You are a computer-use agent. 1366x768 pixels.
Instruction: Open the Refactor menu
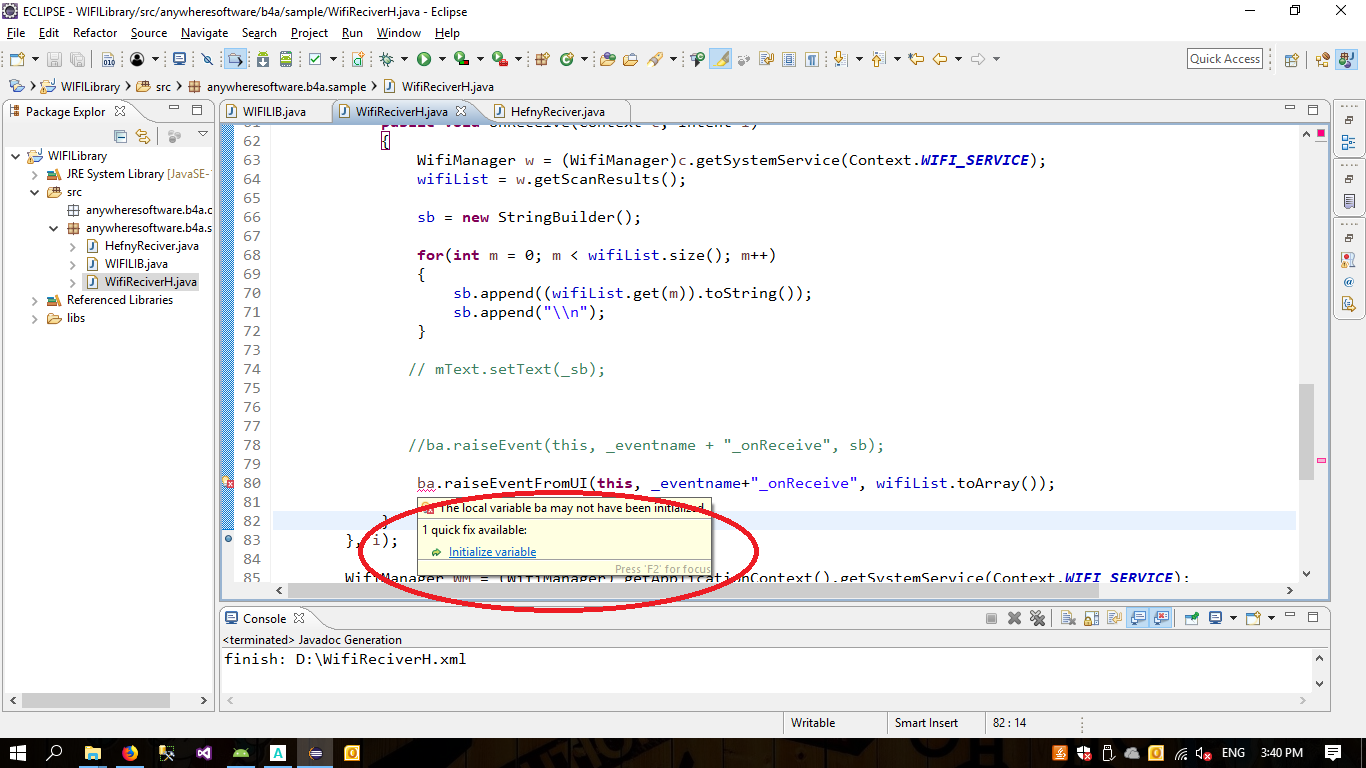(95, 33)
